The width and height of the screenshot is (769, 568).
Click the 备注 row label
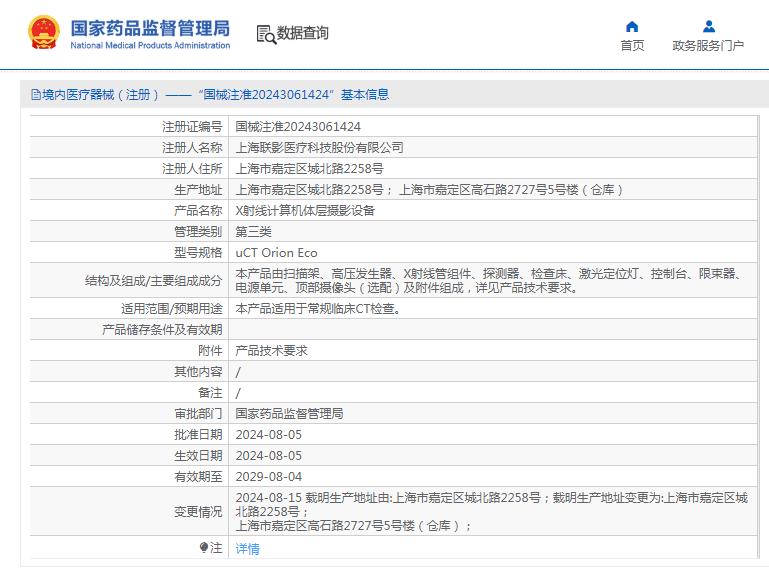(x=210, y=393)
